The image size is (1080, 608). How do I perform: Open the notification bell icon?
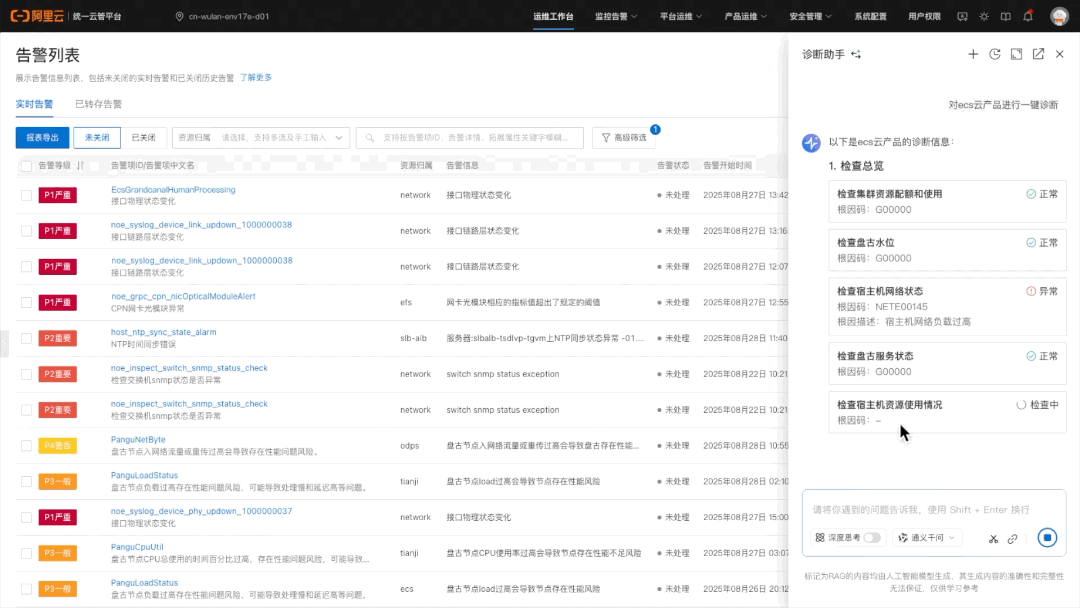click(x=1028, y=16)
